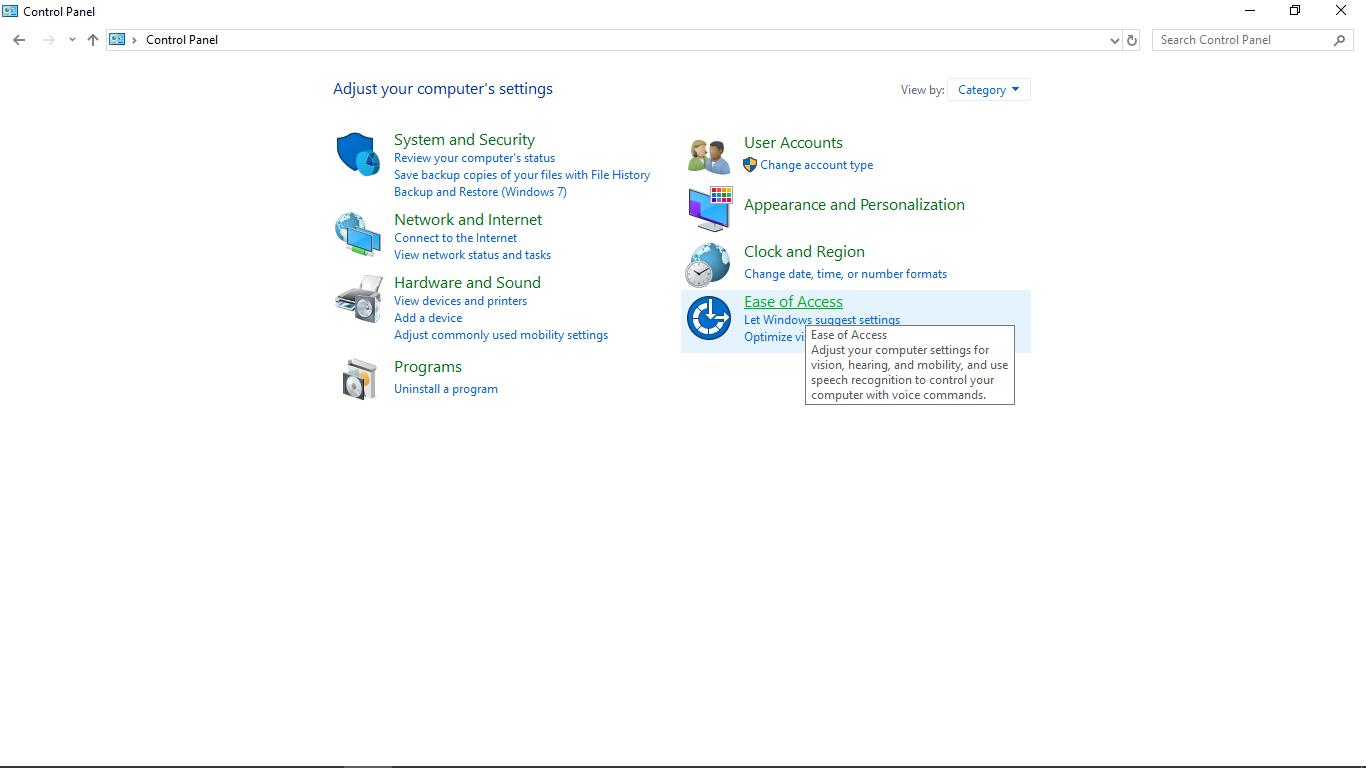
Task: Expand the breadcrumb chevron before Control Panel
Action: click(134, 40)
